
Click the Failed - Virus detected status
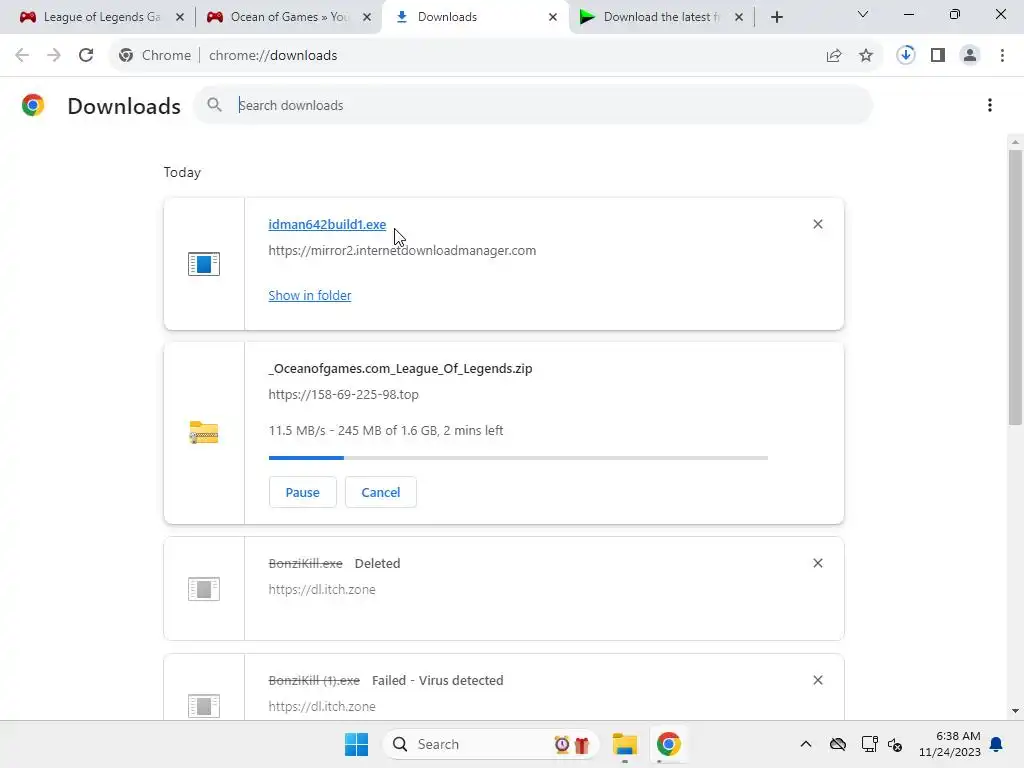coord(438,680)
